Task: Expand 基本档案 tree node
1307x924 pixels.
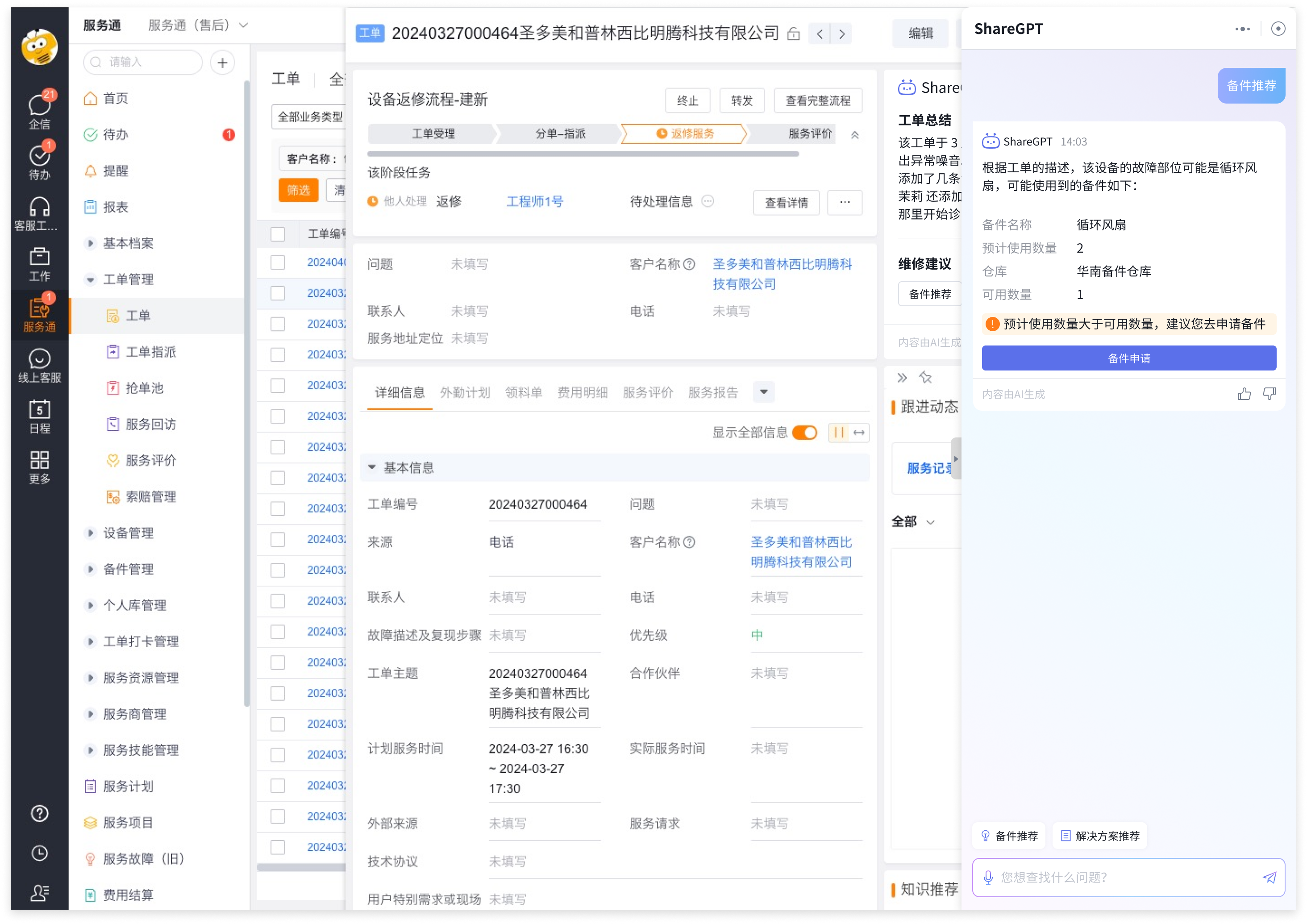Action: 90,243
